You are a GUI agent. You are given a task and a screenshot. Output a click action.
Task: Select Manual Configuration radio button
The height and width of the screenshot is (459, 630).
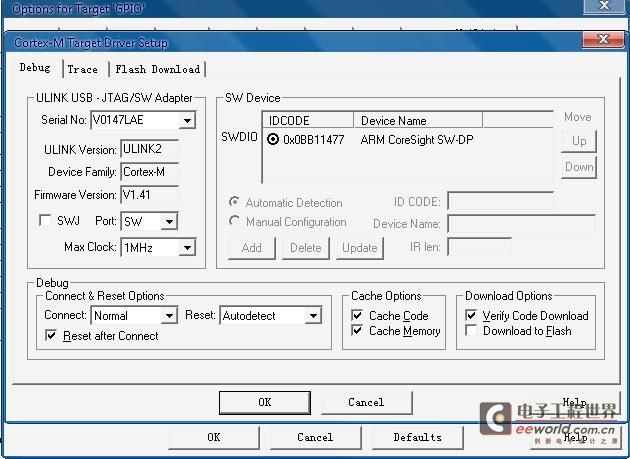[x=234, y=221]
